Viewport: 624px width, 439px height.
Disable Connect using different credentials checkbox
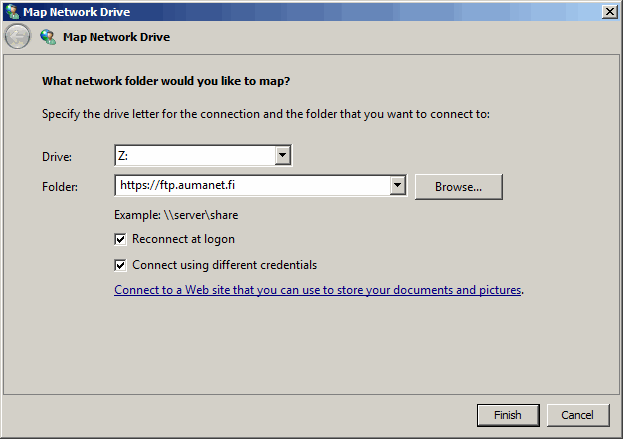[120, 265]
